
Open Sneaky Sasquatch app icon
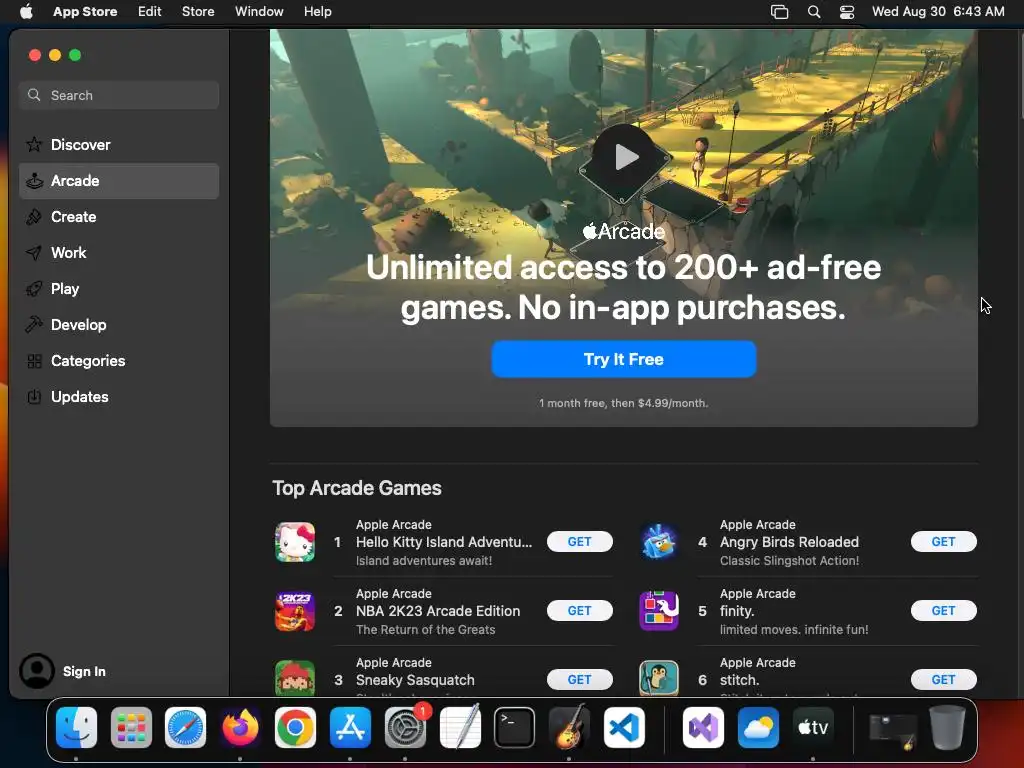click(x=295, y=678)
